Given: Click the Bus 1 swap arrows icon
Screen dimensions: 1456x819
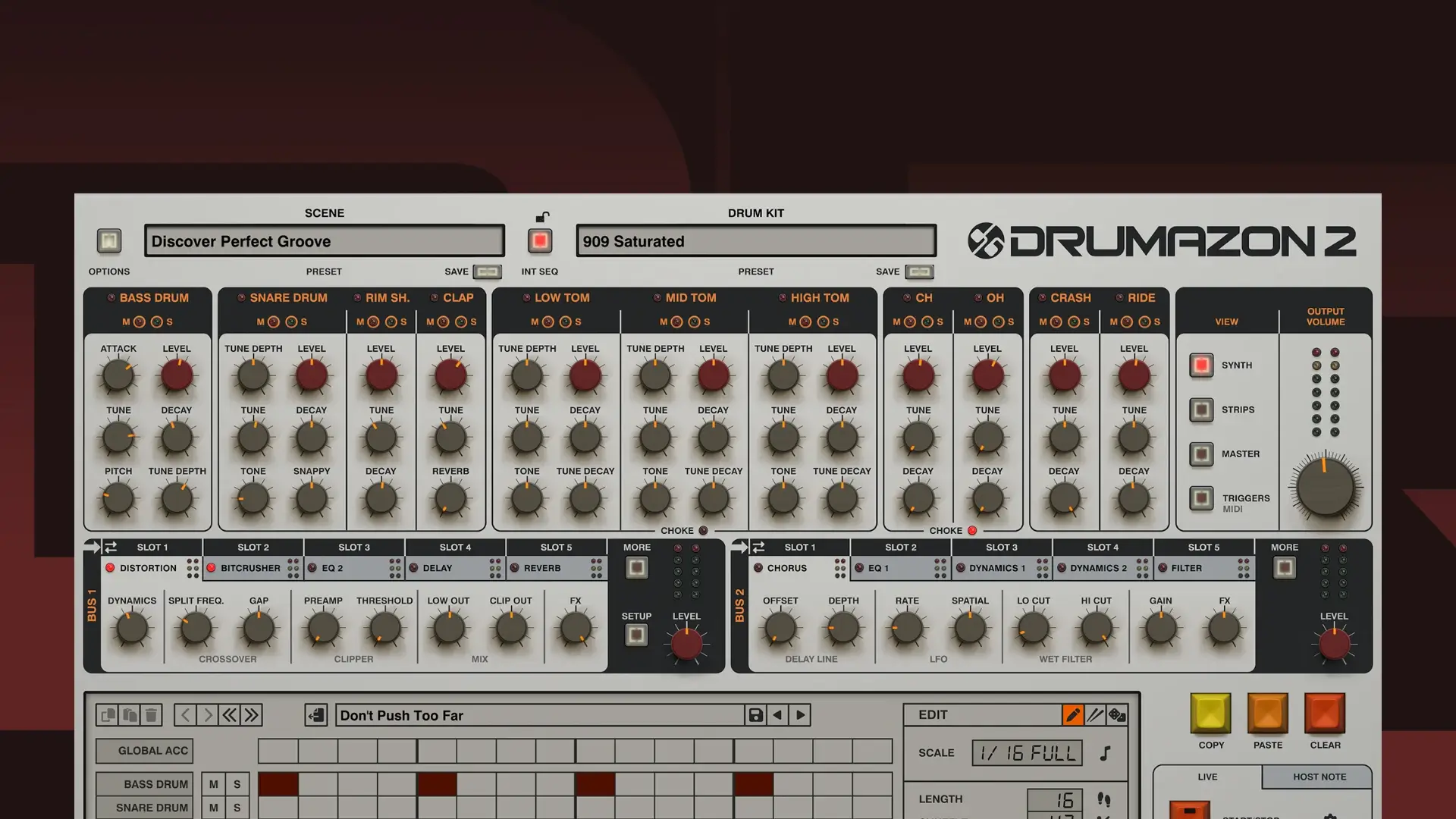Looking at the screenshot, I should 111,547.
